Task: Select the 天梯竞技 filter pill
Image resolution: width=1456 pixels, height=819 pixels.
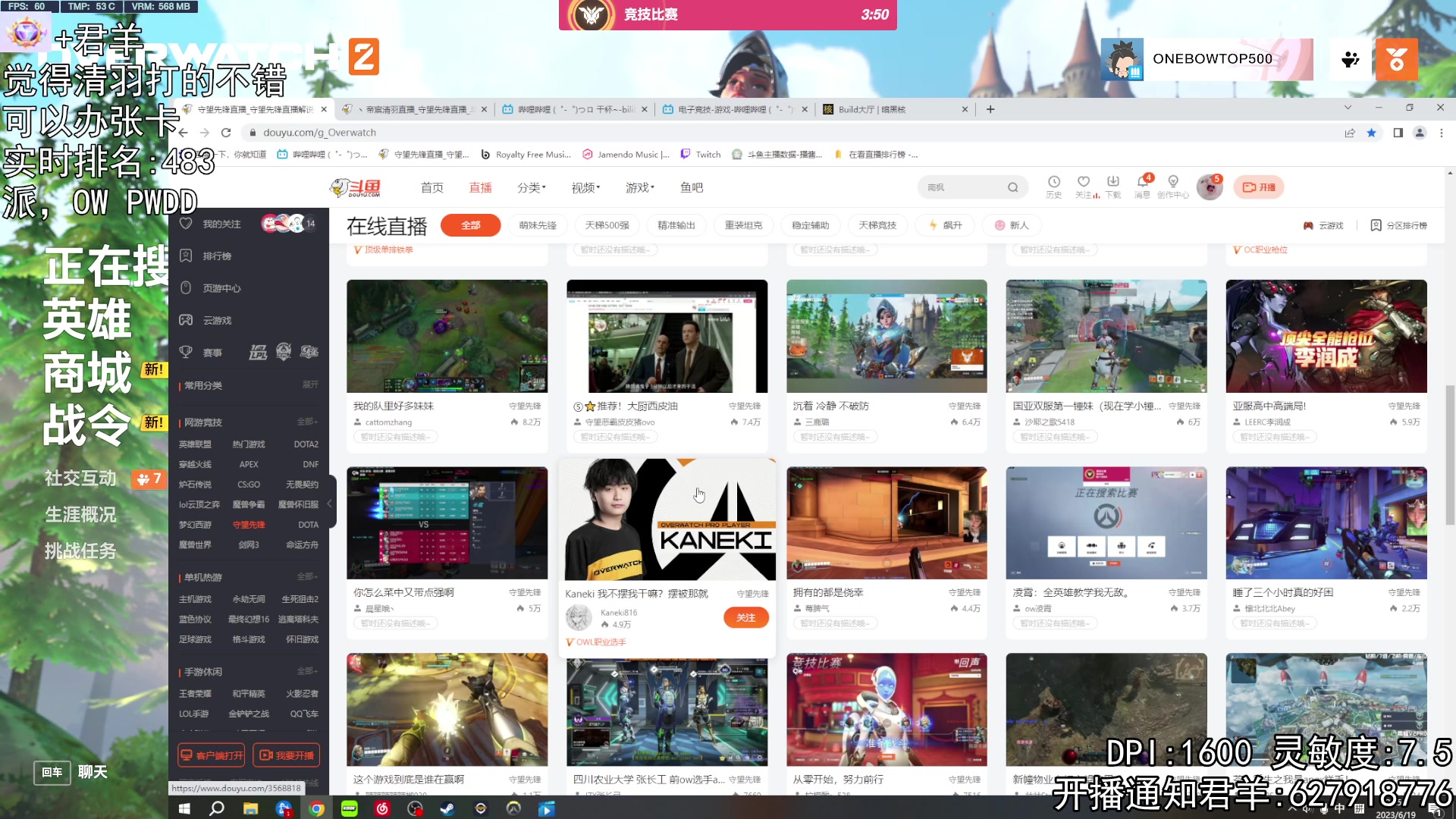Action: click(877, 225)
